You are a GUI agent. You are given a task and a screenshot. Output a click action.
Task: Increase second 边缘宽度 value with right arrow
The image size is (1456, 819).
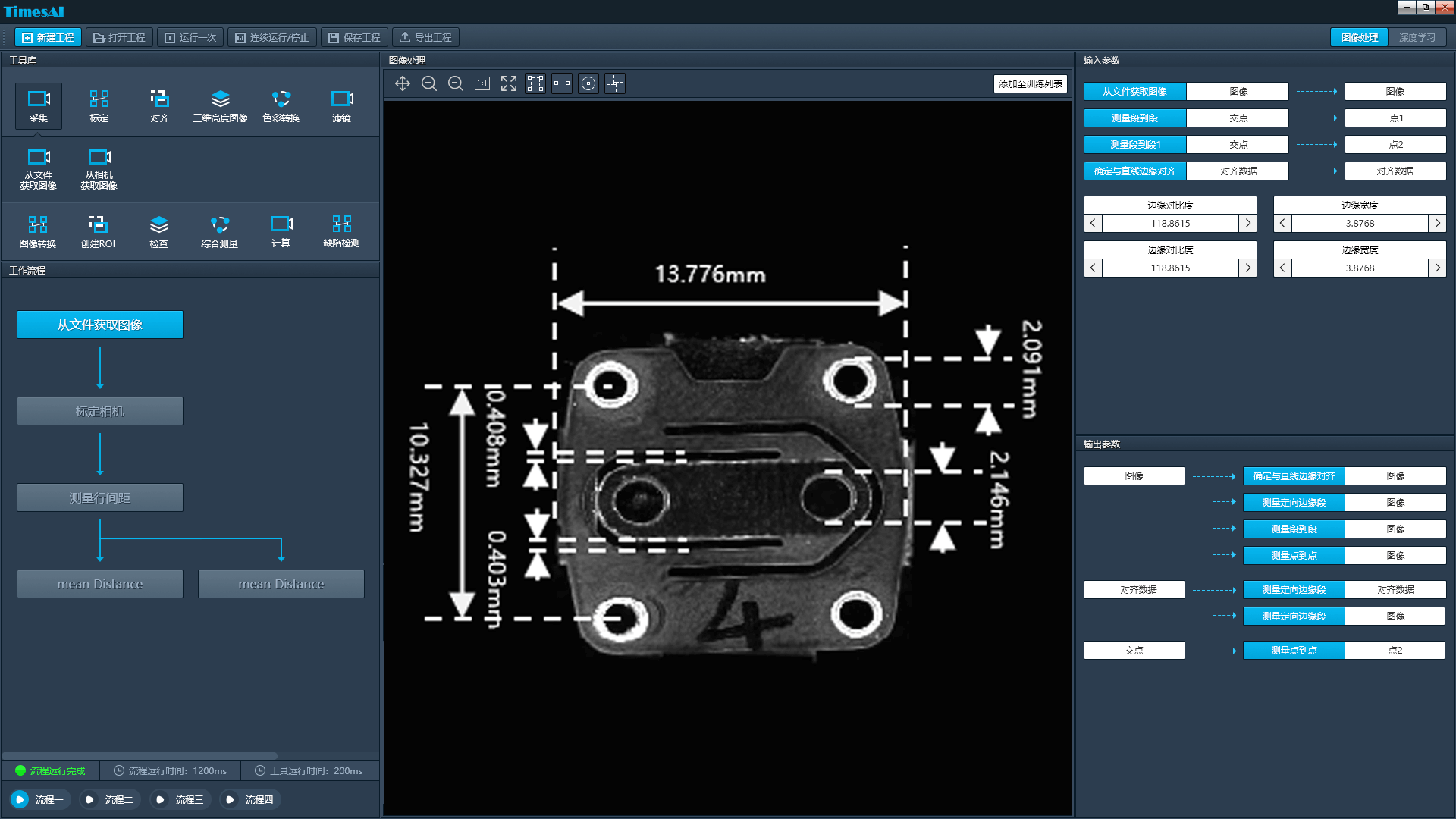click(1437, 268)
